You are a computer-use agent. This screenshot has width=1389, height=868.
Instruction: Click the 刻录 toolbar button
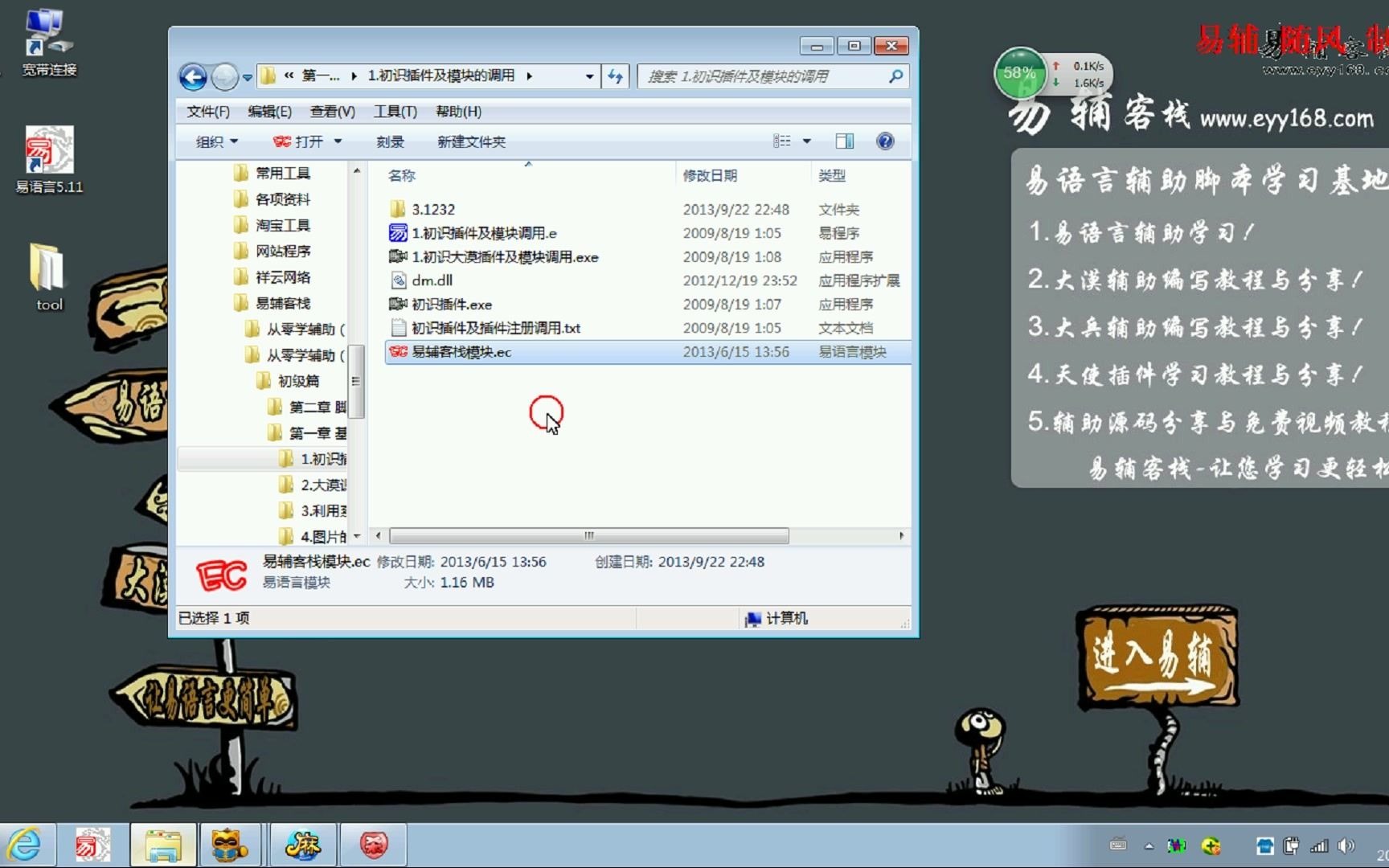(390, 141)
